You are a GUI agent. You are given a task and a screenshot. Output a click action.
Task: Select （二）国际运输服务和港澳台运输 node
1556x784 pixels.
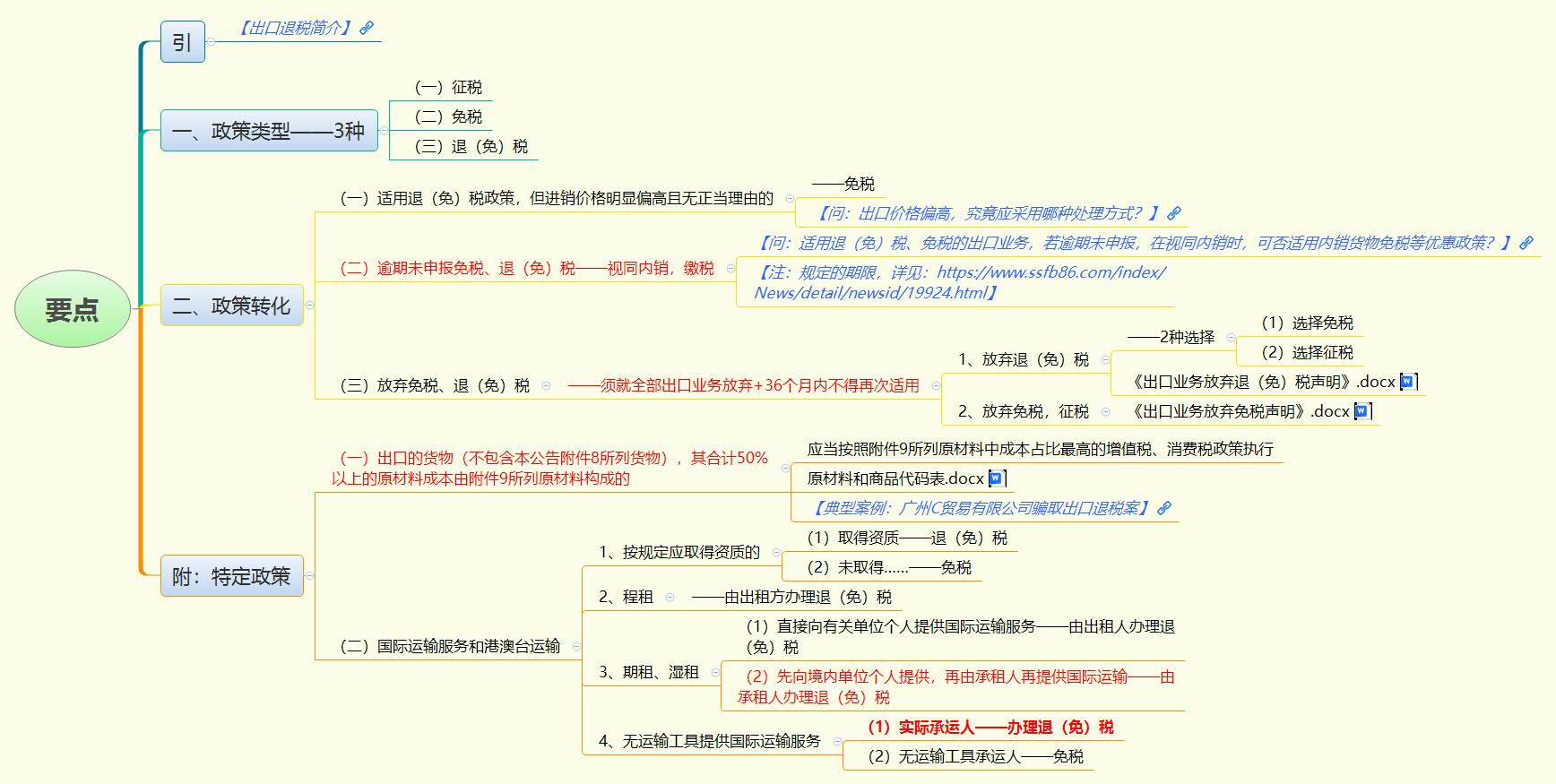[x=450, y=646]
